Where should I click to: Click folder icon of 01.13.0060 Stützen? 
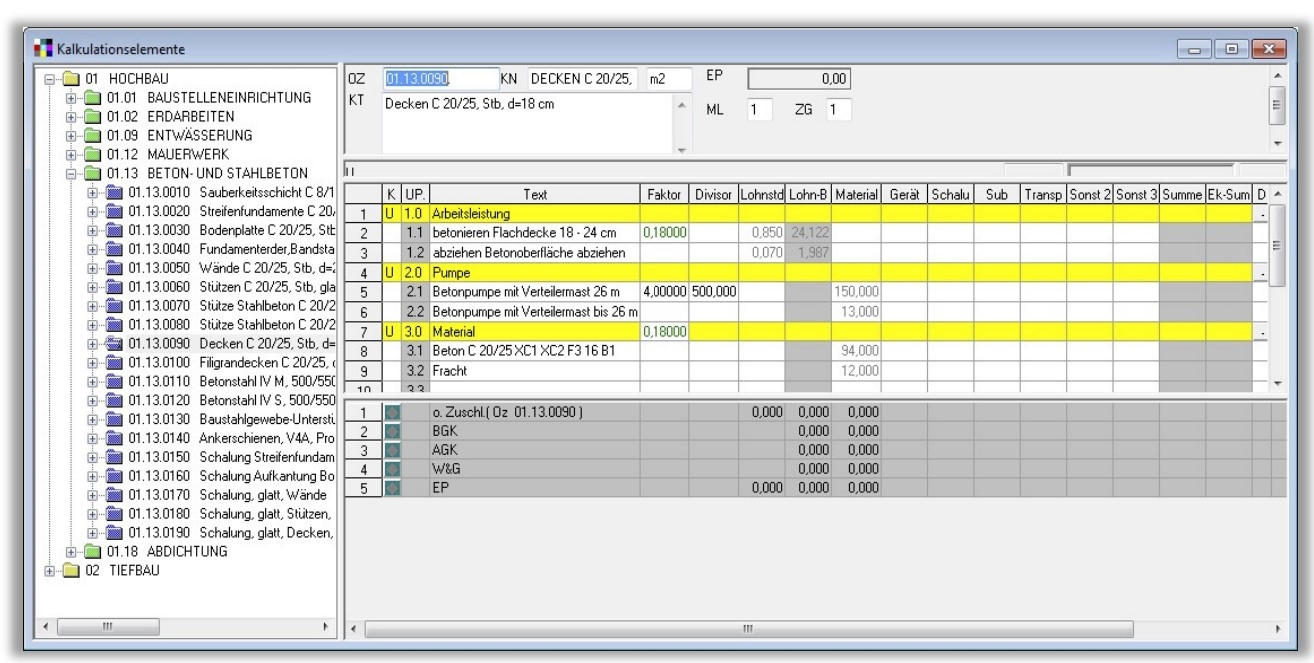[x=113, y=286]
